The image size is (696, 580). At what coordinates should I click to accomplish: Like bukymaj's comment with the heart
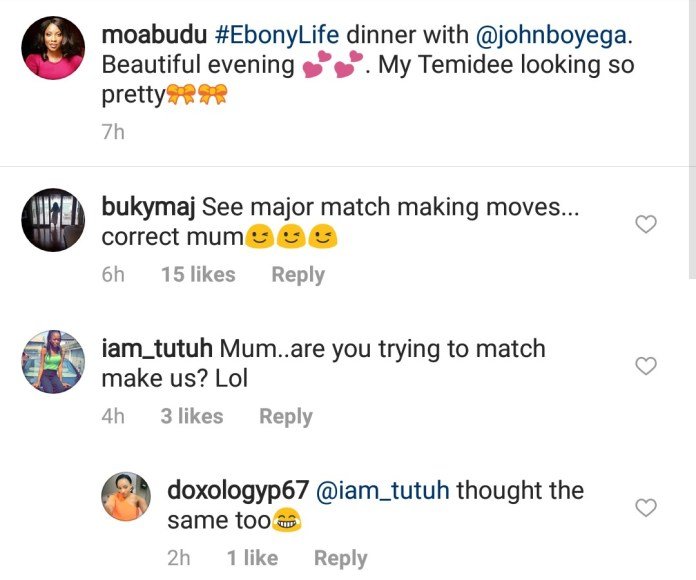tap(646, 225)
